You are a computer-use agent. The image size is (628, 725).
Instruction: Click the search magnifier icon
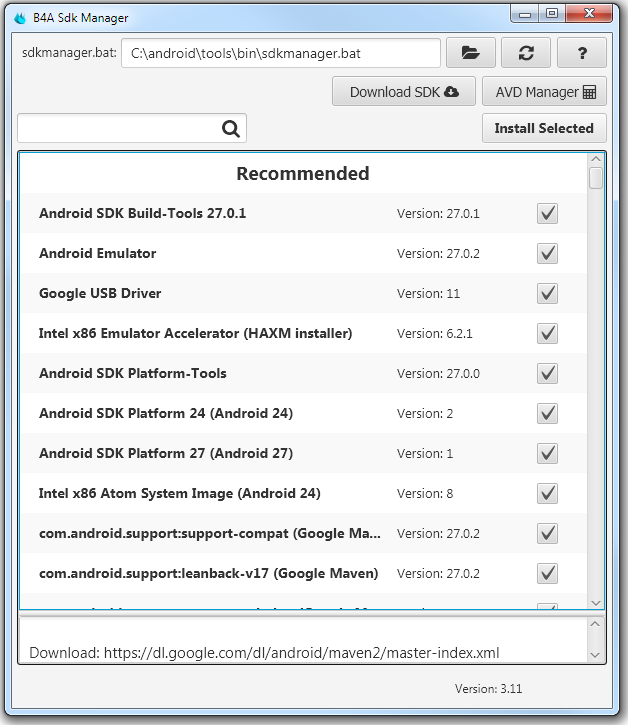pyautogui.click(x=231, y=128)
